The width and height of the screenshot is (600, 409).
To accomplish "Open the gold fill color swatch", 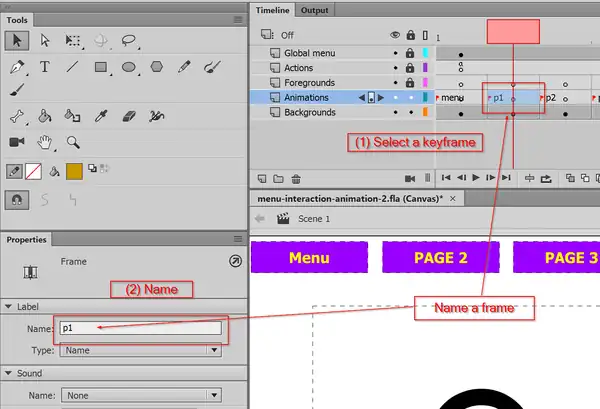I will click(74, 171).
